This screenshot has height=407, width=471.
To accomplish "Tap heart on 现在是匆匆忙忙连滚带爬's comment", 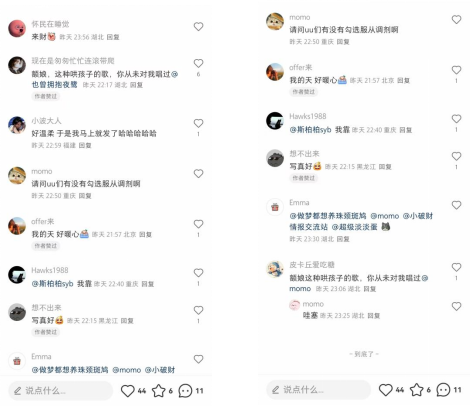I will 198,63.
